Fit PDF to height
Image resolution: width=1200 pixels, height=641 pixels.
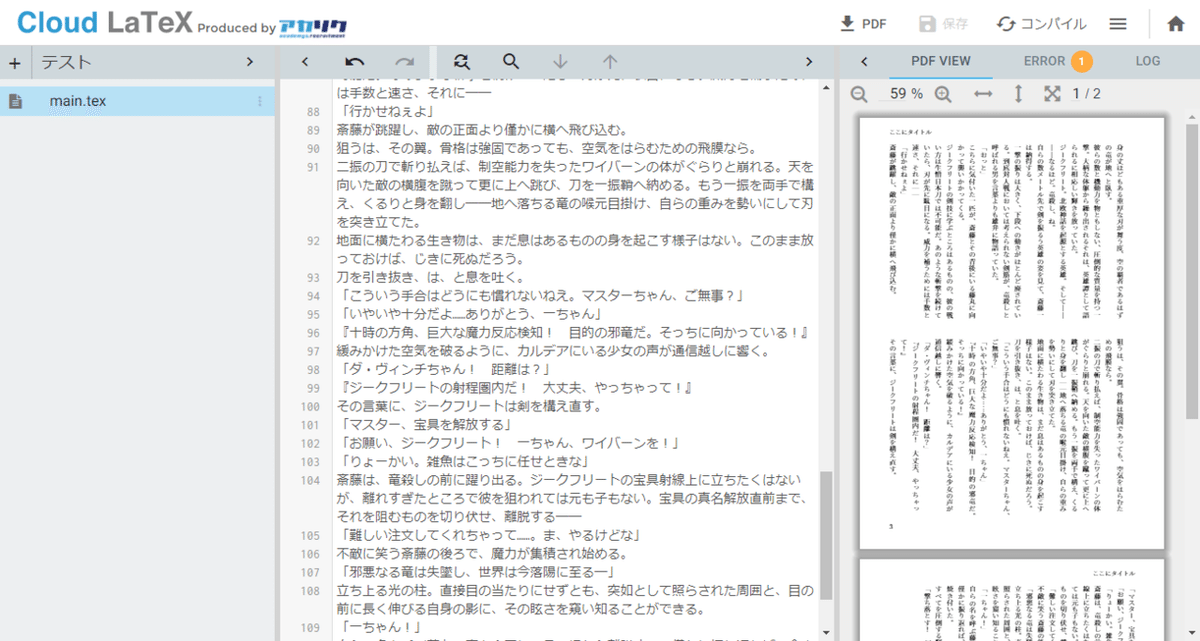coord(1019,94)
